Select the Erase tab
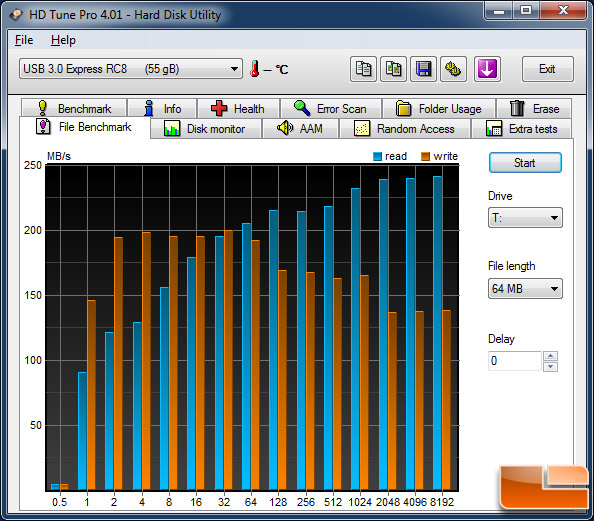This screenshot has height=521, width=594. point(534,109)
